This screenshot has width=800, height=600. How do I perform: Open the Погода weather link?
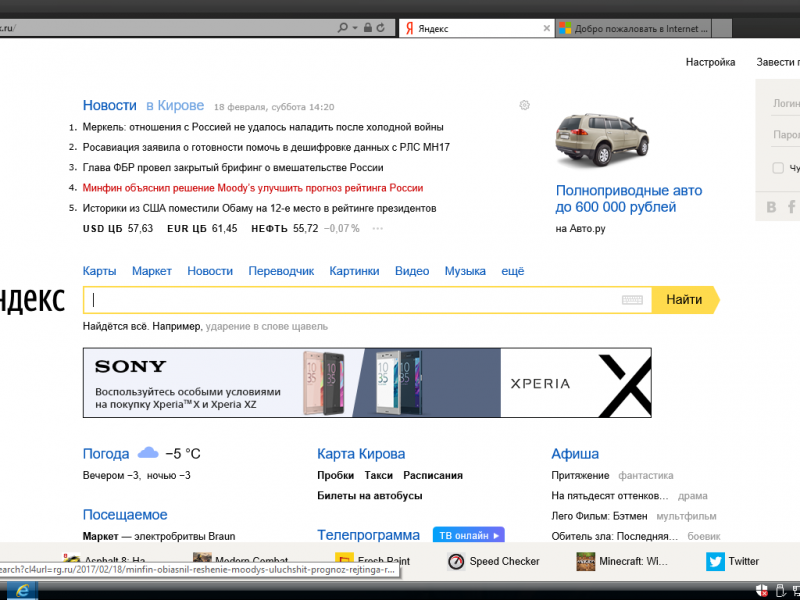pyautogui.click(x=106, y=454)
